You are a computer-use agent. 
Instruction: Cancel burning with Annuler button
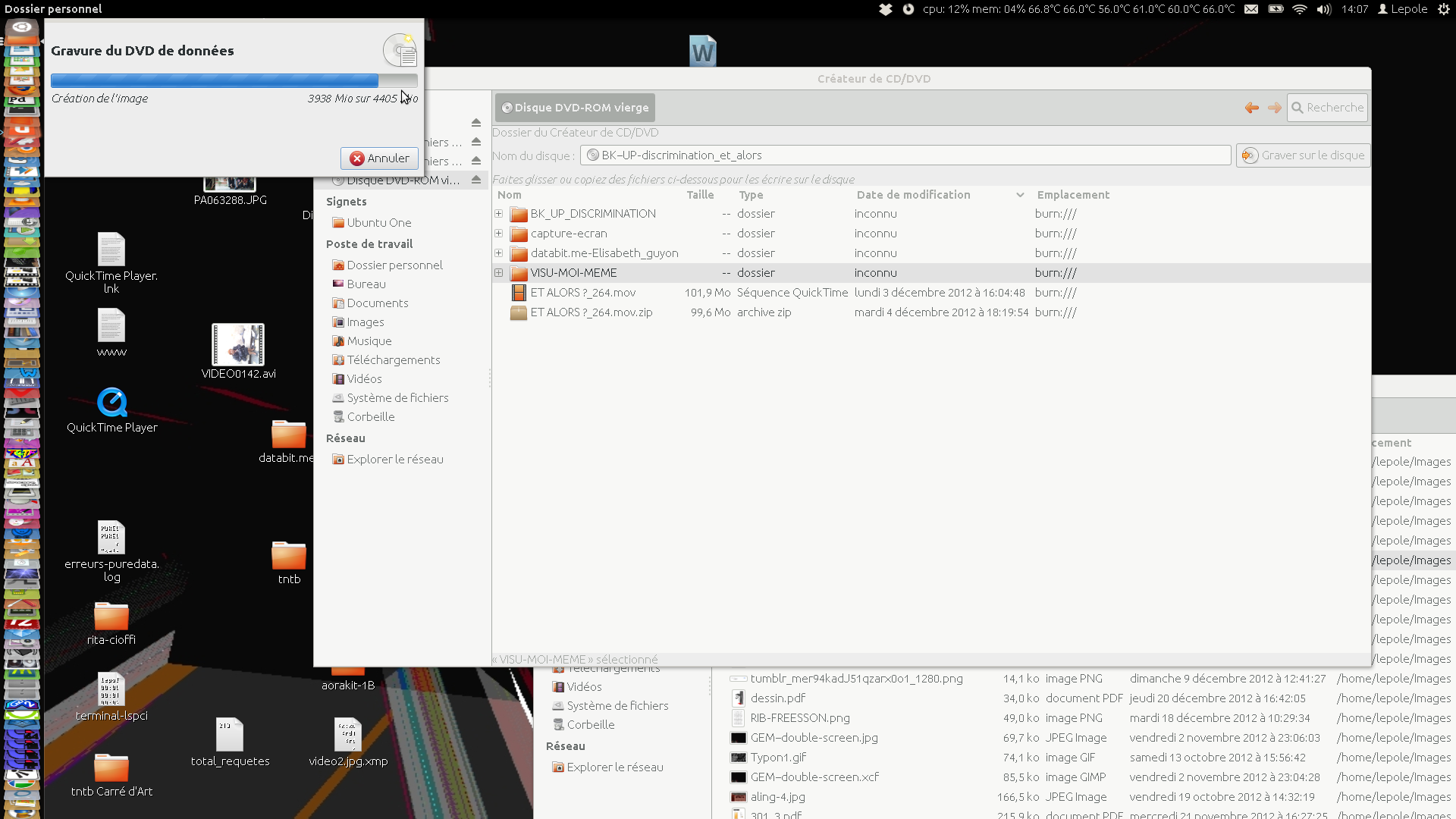[379, 158]
